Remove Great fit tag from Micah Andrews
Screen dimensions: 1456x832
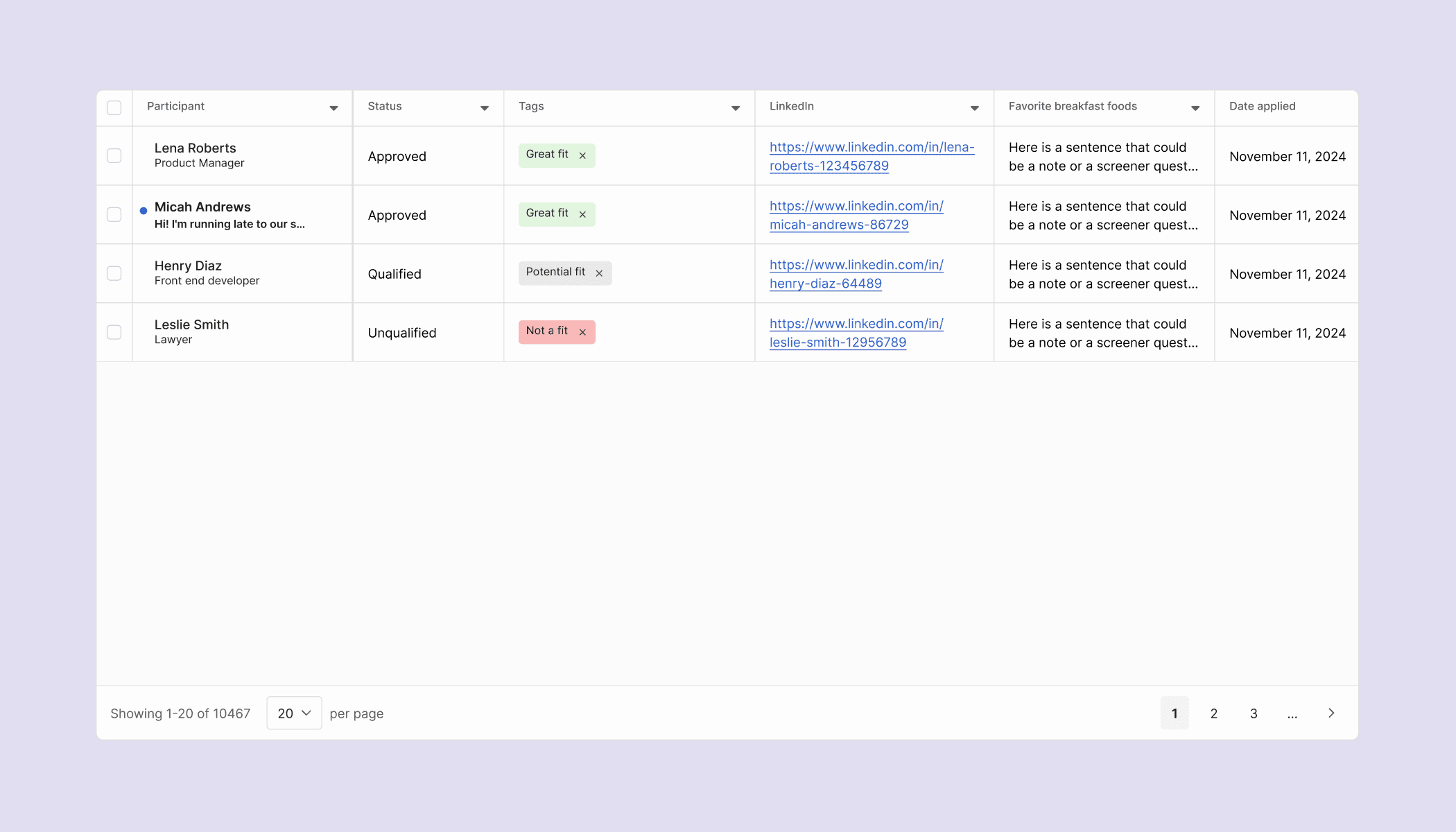[x=582, y=215]
